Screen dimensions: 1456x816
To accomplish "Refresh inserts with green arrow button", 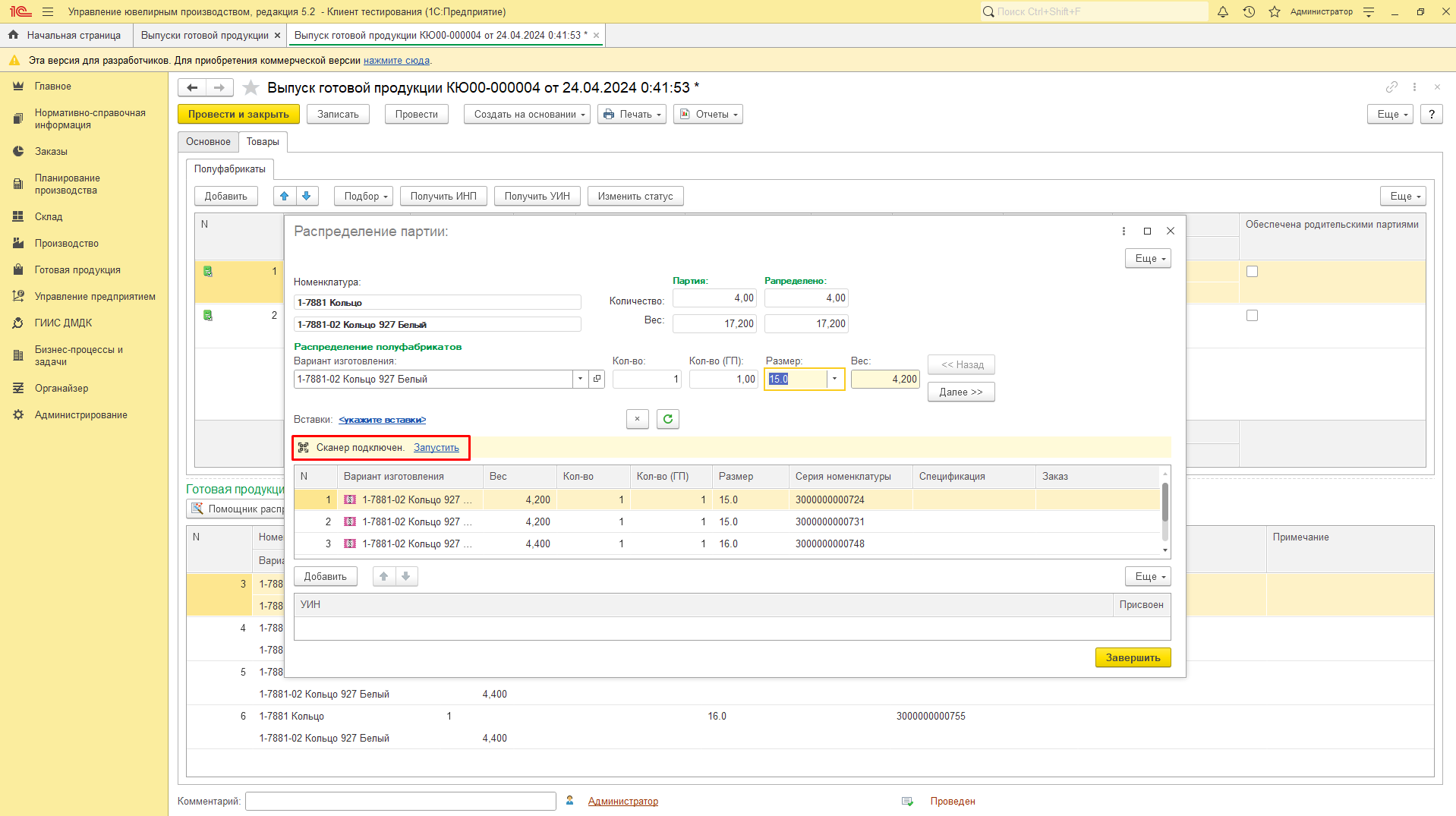I will pos(668,419).
